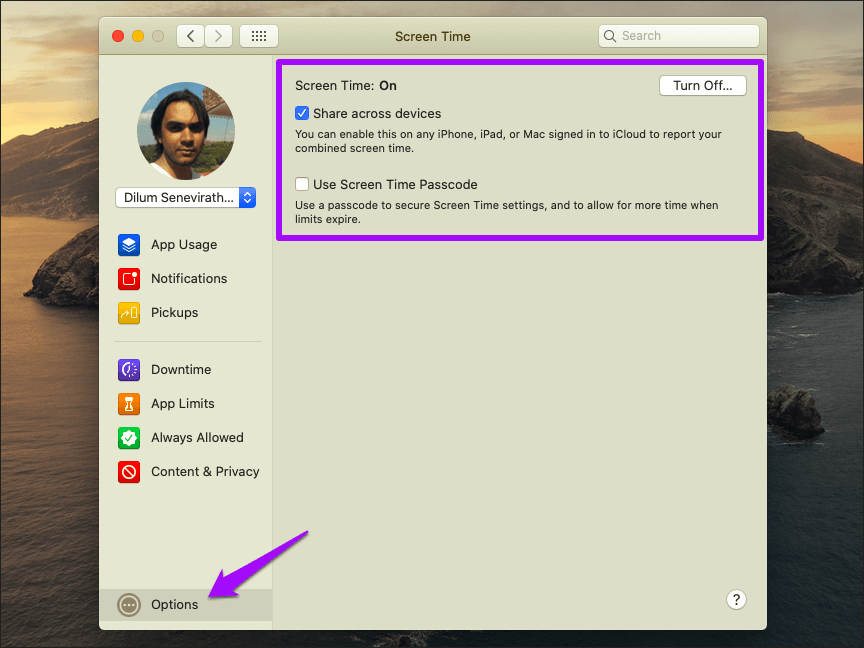Show all preferences with grid icon
864x648 pixels.
pos(259,36)
